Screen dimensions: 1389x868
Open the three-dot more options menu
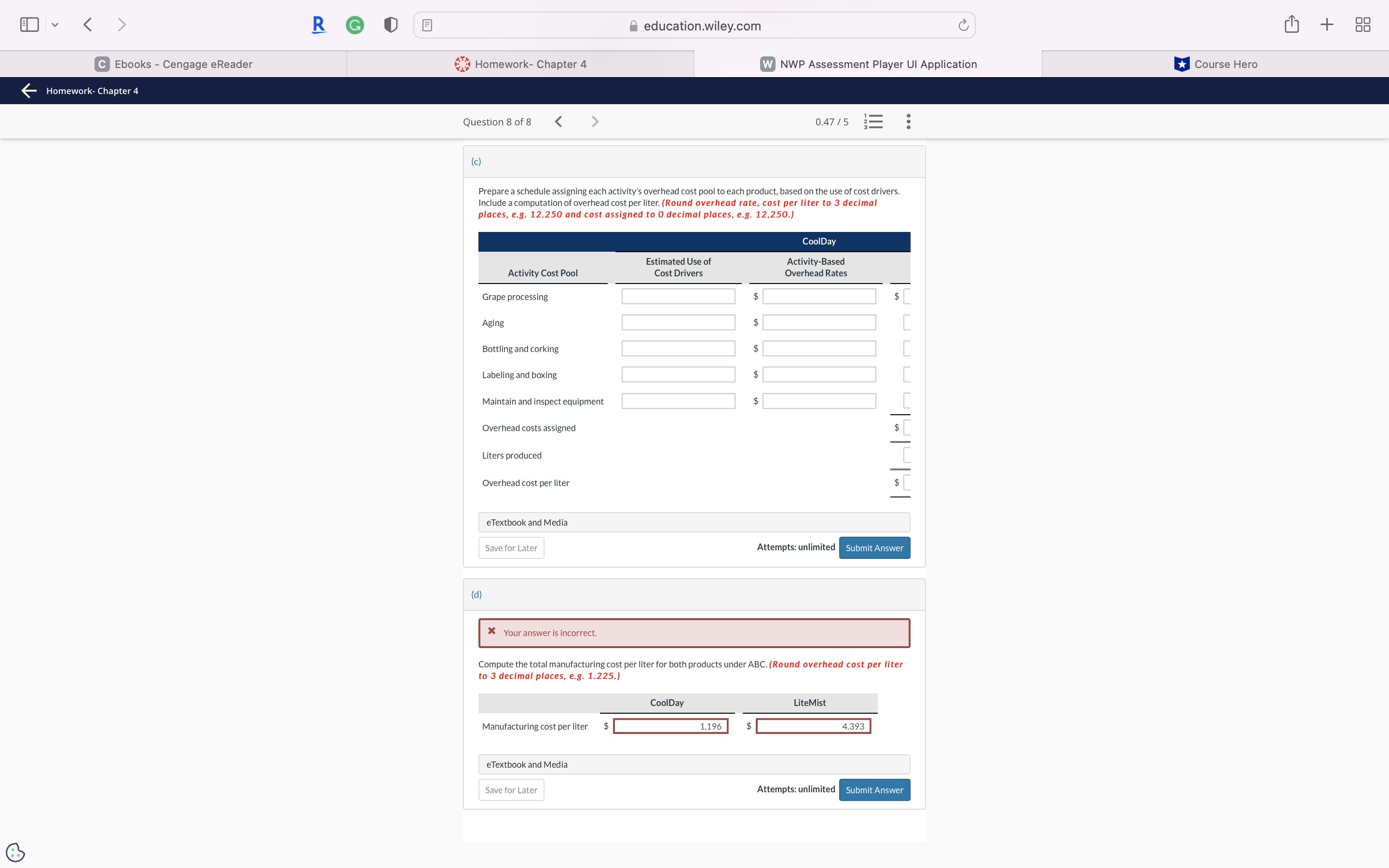908,122
